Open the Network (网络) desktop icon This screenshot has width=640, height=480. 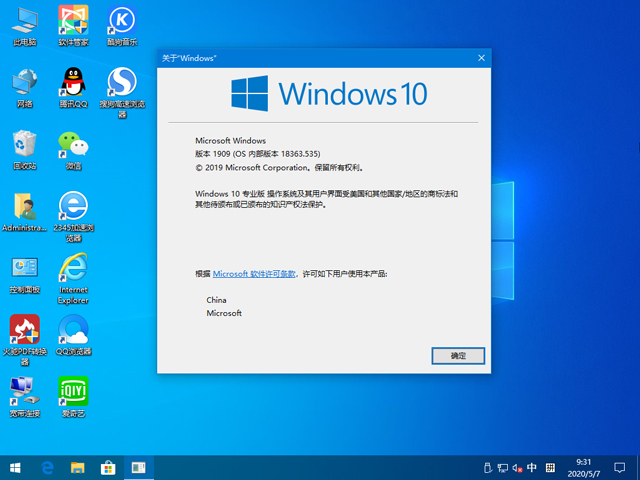pos(25,87)
